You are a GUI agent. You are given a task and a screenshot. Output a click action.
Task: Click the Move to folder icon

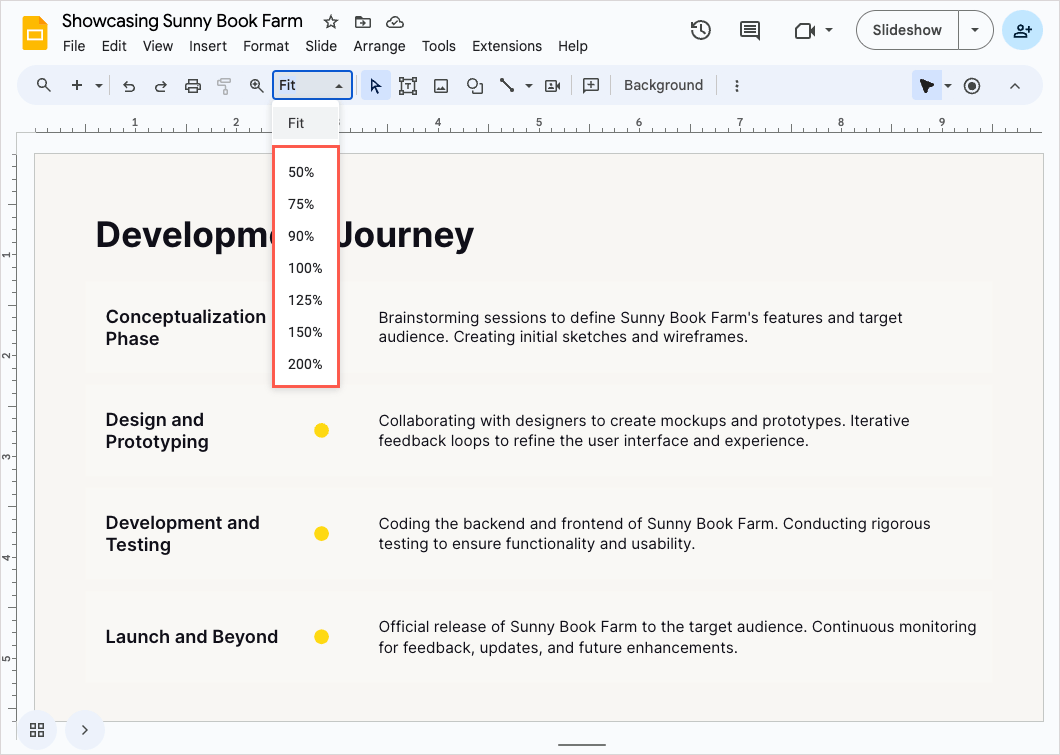click(363, 22)
